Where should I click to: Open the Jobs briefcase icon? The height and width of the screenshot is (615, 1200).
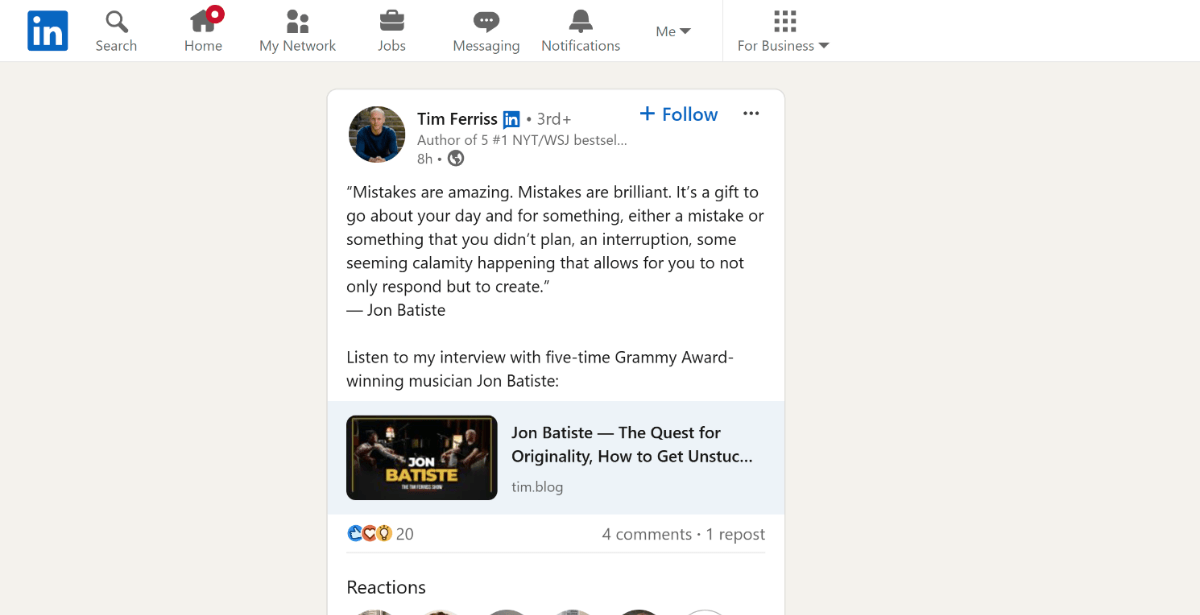click(x=391, y=20)
